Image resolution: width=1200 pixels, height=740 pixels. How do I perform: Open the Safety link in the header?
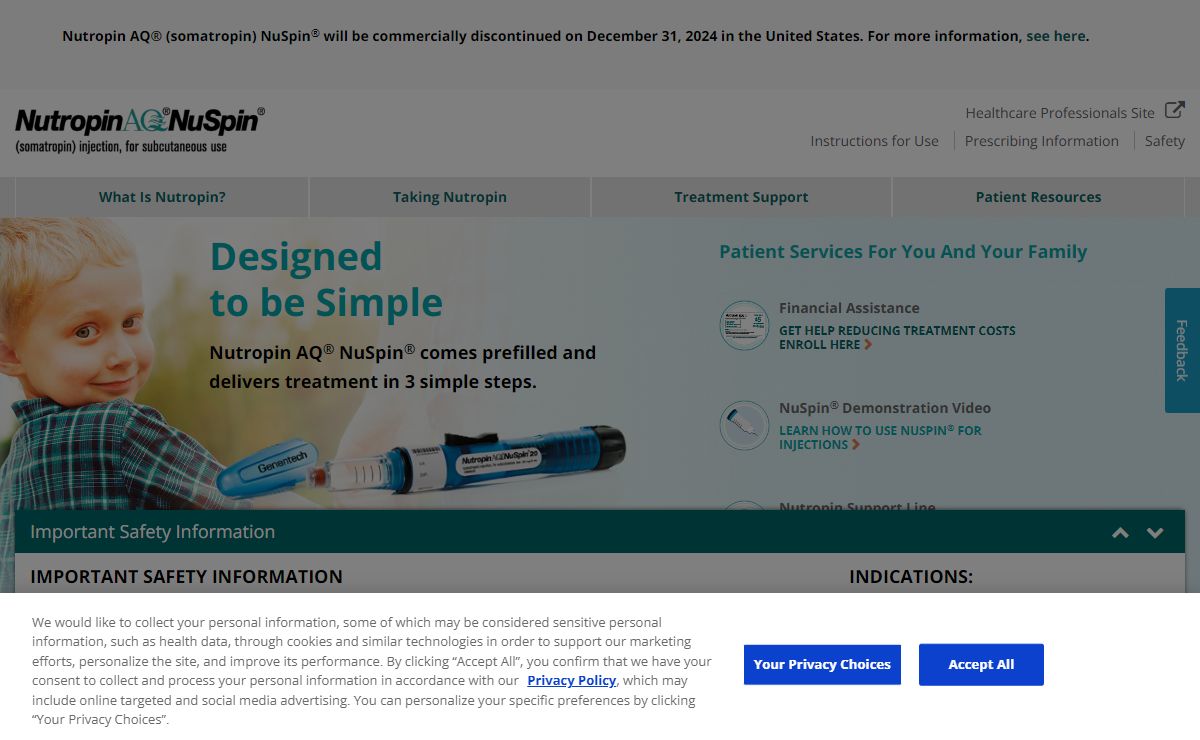click(1165, 141)
